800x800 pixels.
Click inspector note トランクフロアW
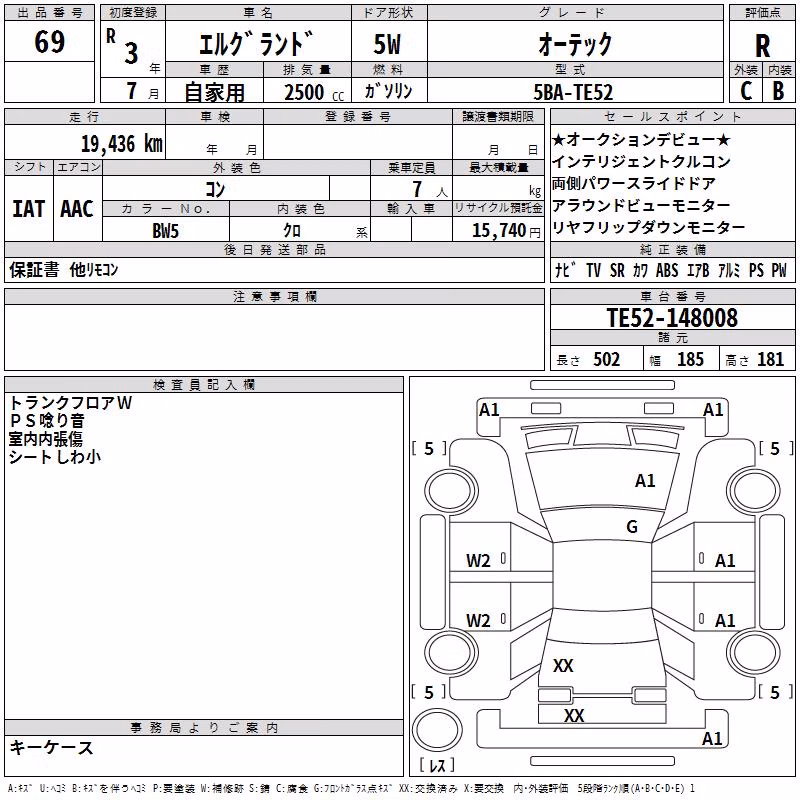coord(70,403)
